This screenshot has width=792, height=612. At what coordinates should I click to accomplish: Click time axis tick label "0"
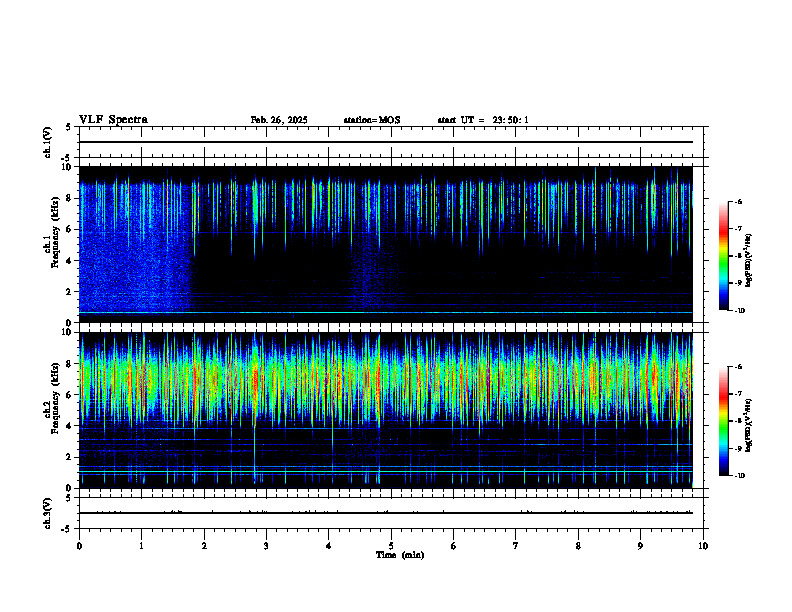(x=79, y=546)
